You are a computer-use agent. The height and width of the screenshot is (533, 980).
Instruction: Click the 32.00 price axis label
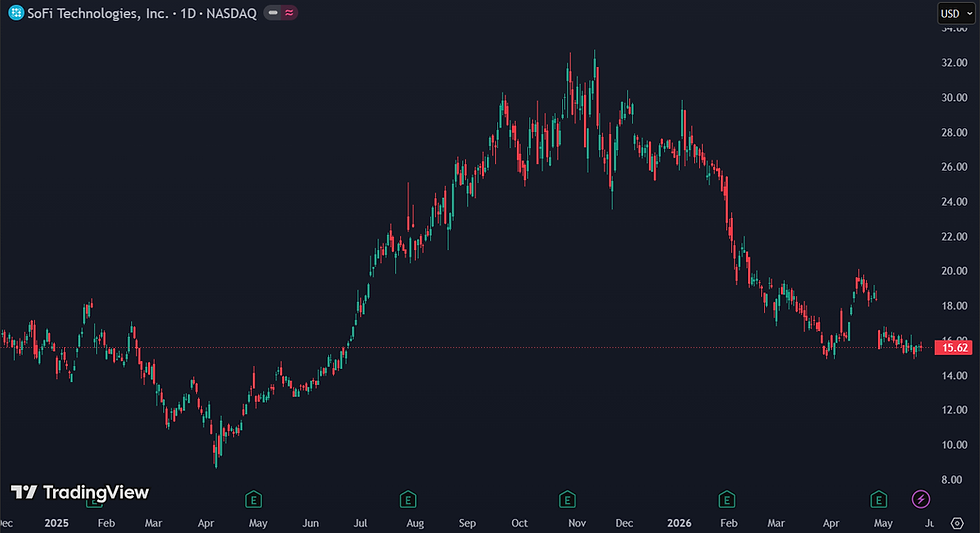[954, 62]
